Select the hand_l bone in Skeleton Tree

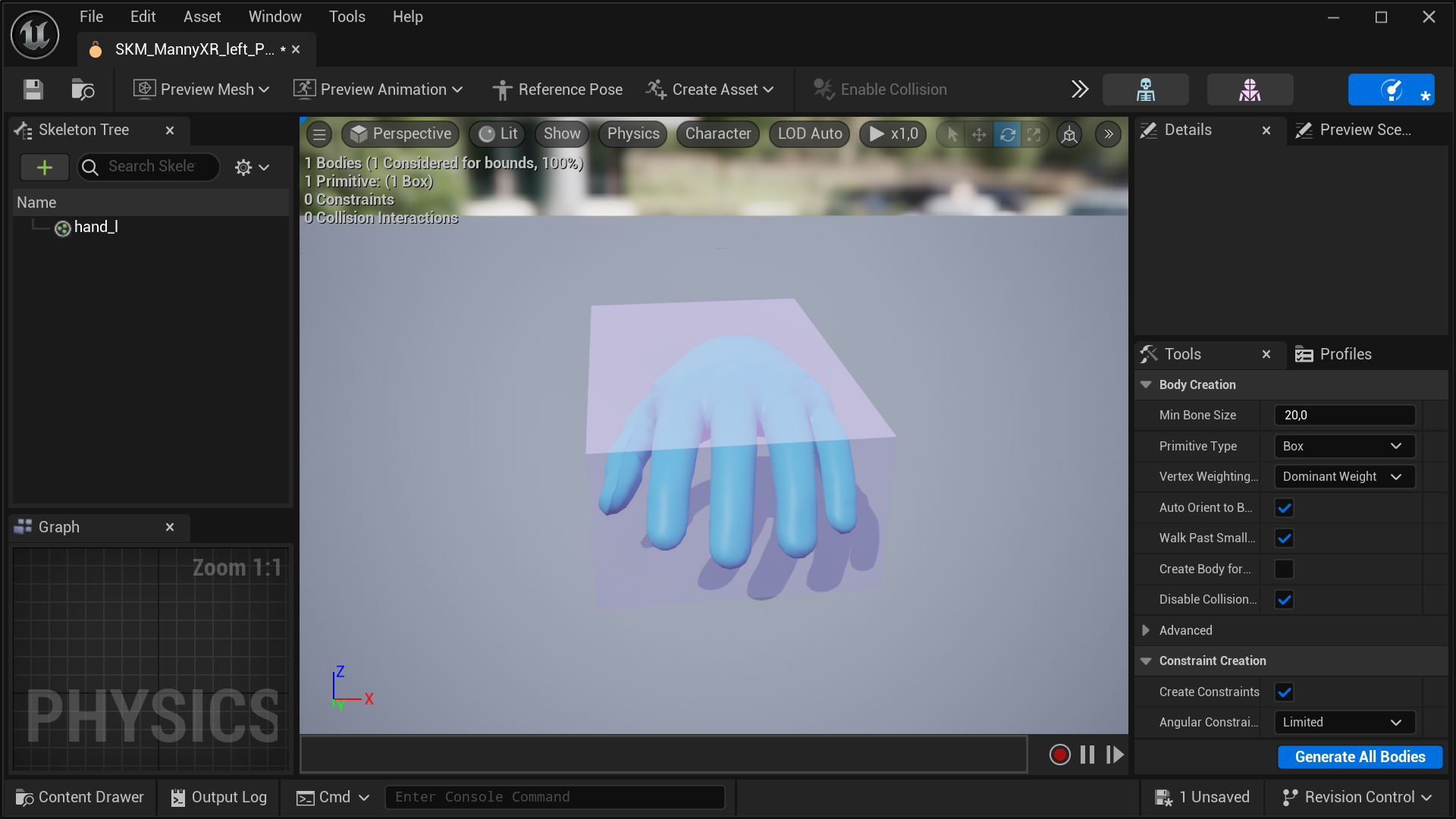(95, 226)
